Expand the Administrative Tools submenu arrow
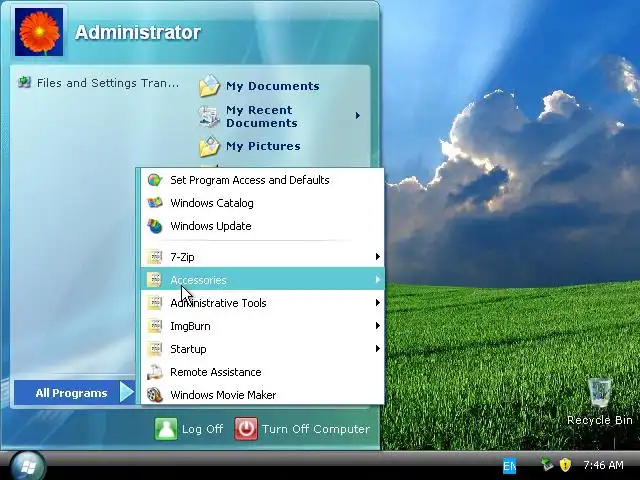 pyautogui.click(x=378, y=302)
